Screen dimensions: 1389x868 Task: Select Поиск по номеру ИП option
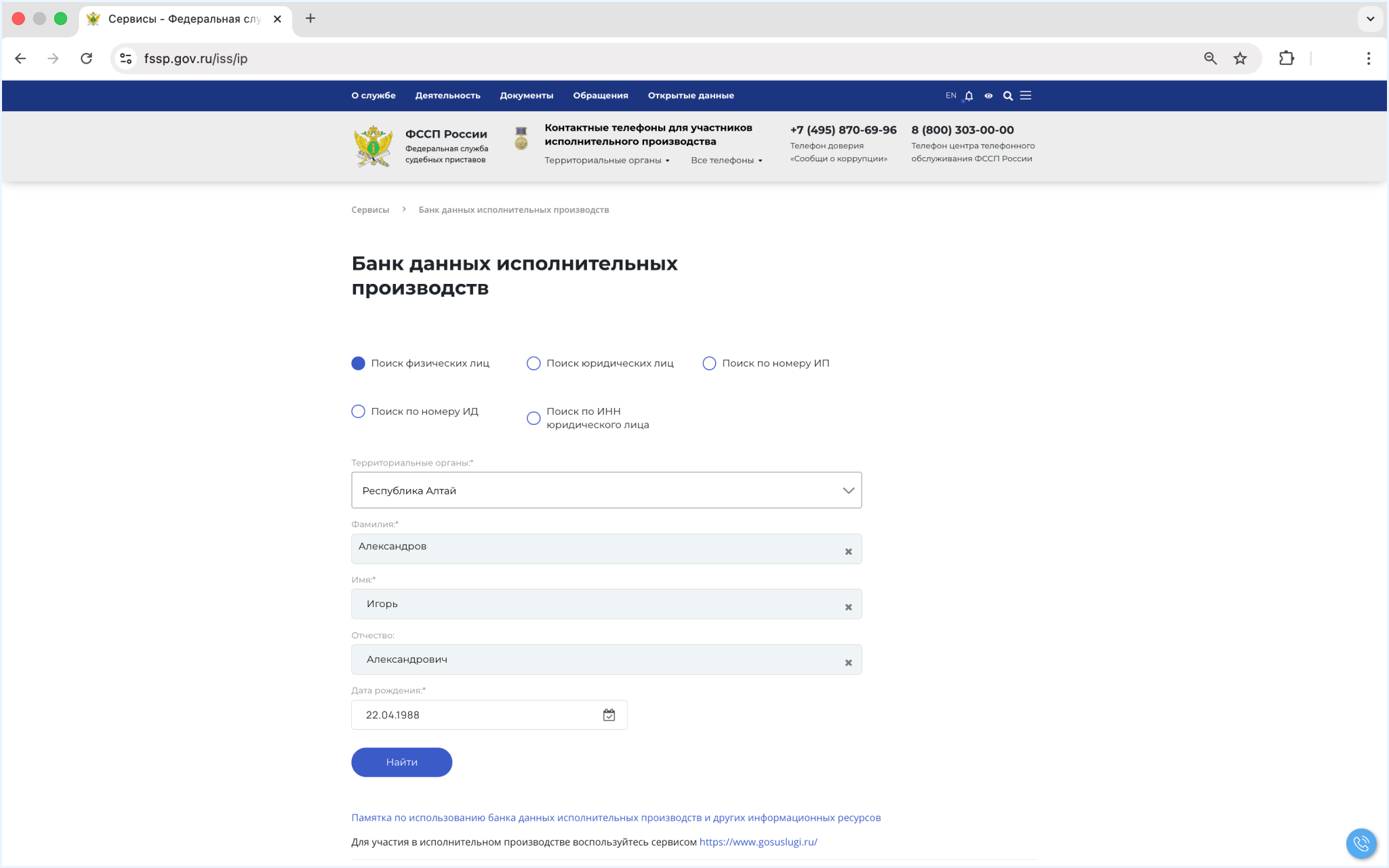709,363
